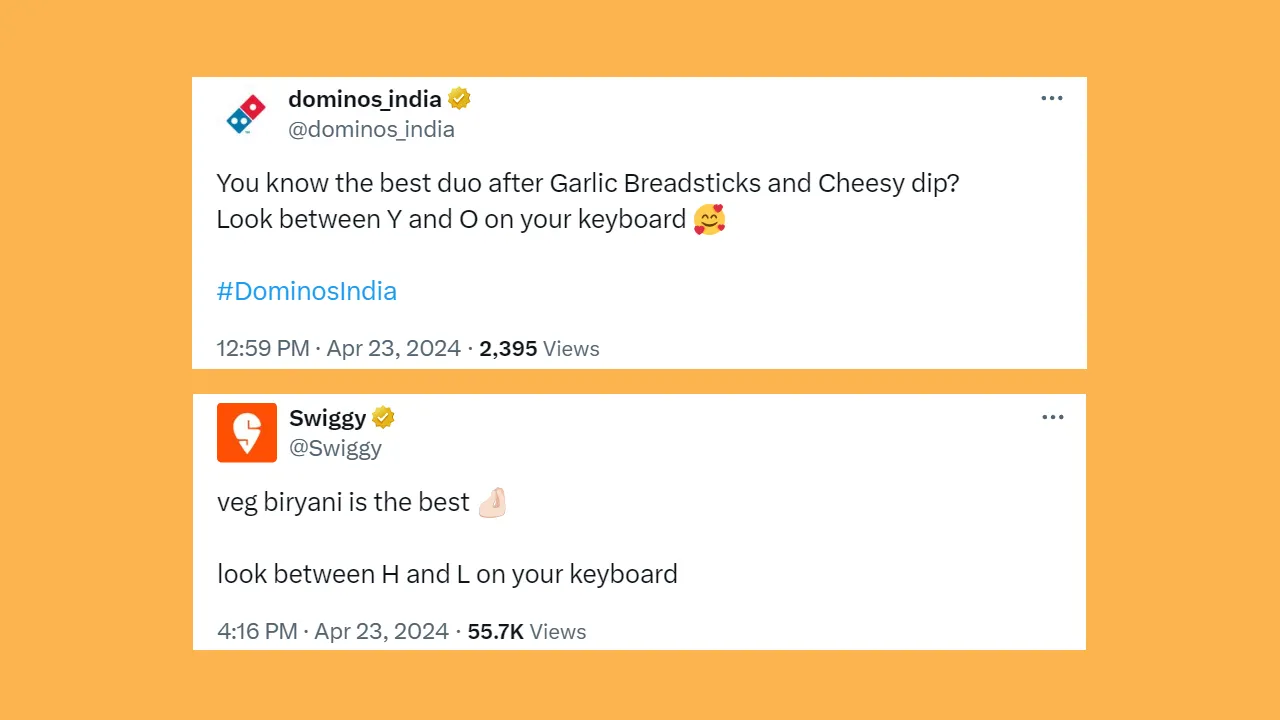The image size is (1280, 720).
Task: Open the three-dot menu on the Domino's tweet
Action: coord(1052,98)
